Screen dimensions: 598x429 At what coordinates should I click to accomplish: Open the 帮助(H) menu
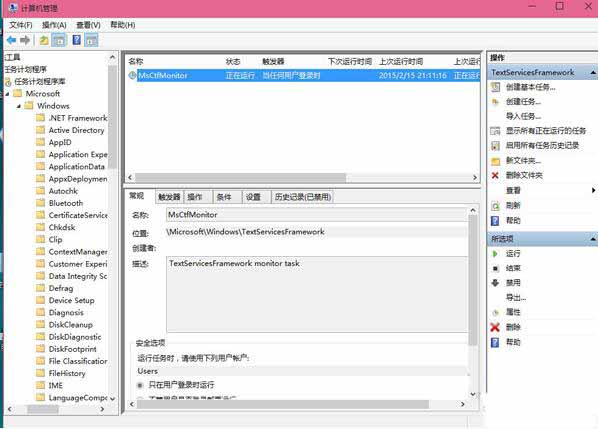click(x=122, y=25)
